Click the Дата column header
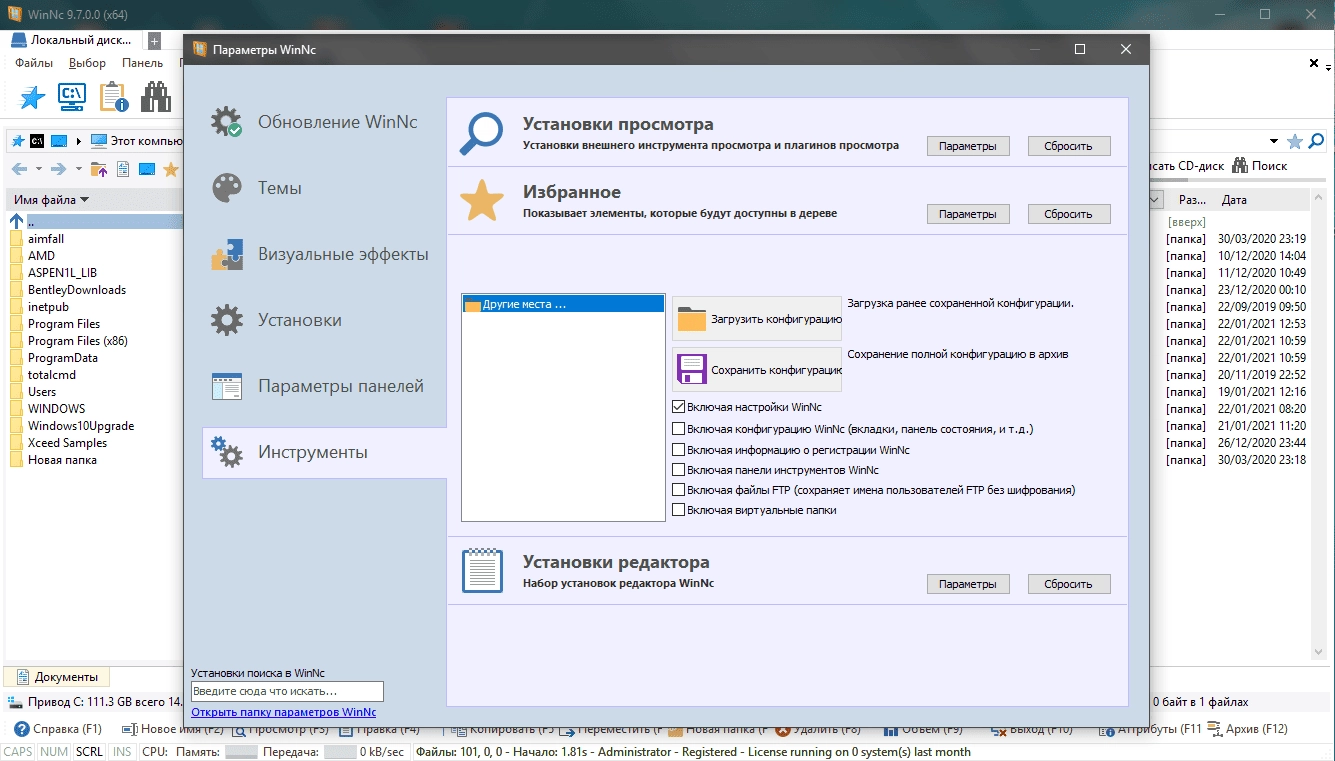This screenshot has height=761, width=1335. pos(1235,200)
